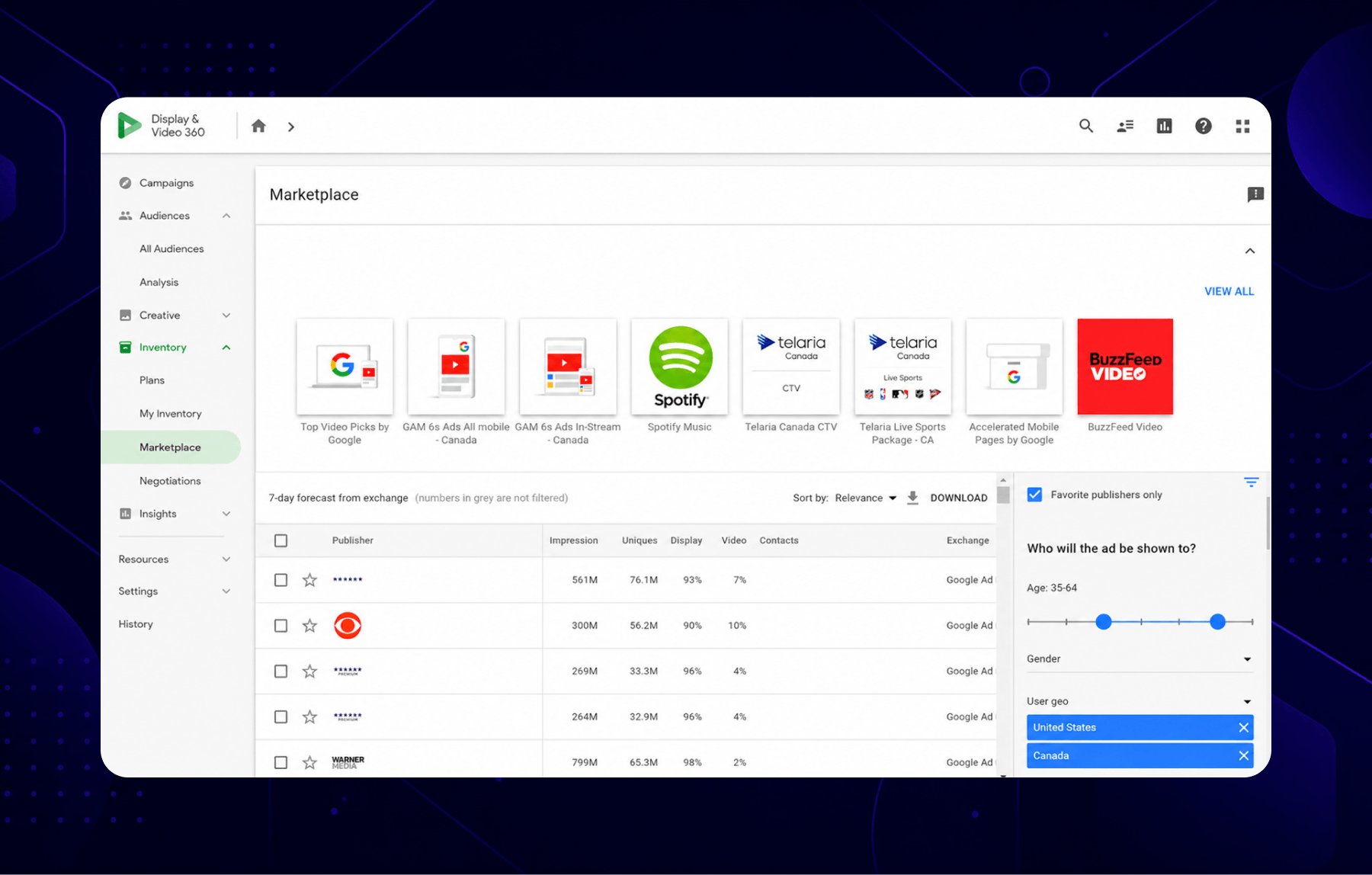Screen dimensions: 1372x875
Task: Open the apps grid icon
Action: pos(1242,127)
